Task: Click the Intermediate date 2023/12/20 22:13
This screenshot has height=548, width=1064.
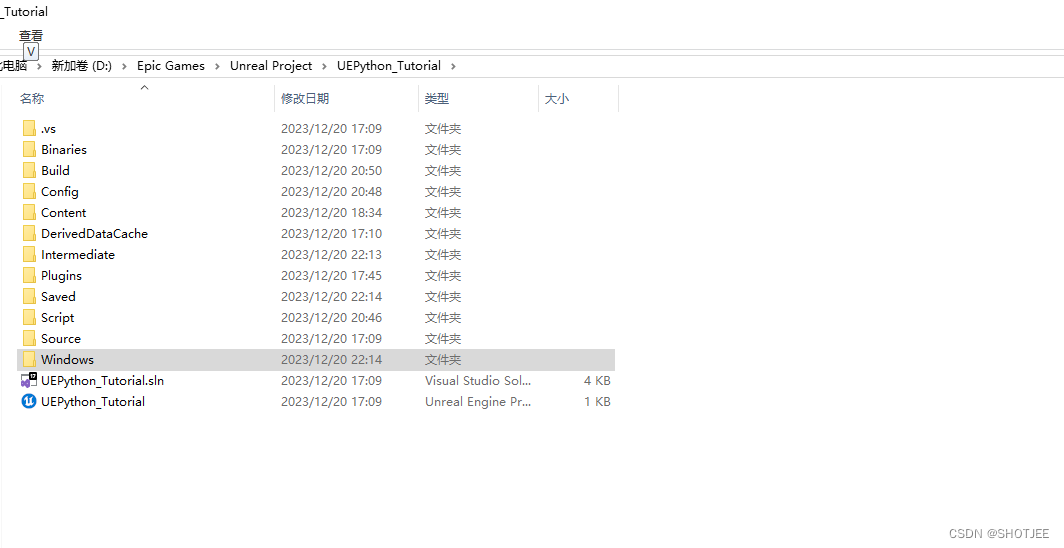Action: click(331, 255)
